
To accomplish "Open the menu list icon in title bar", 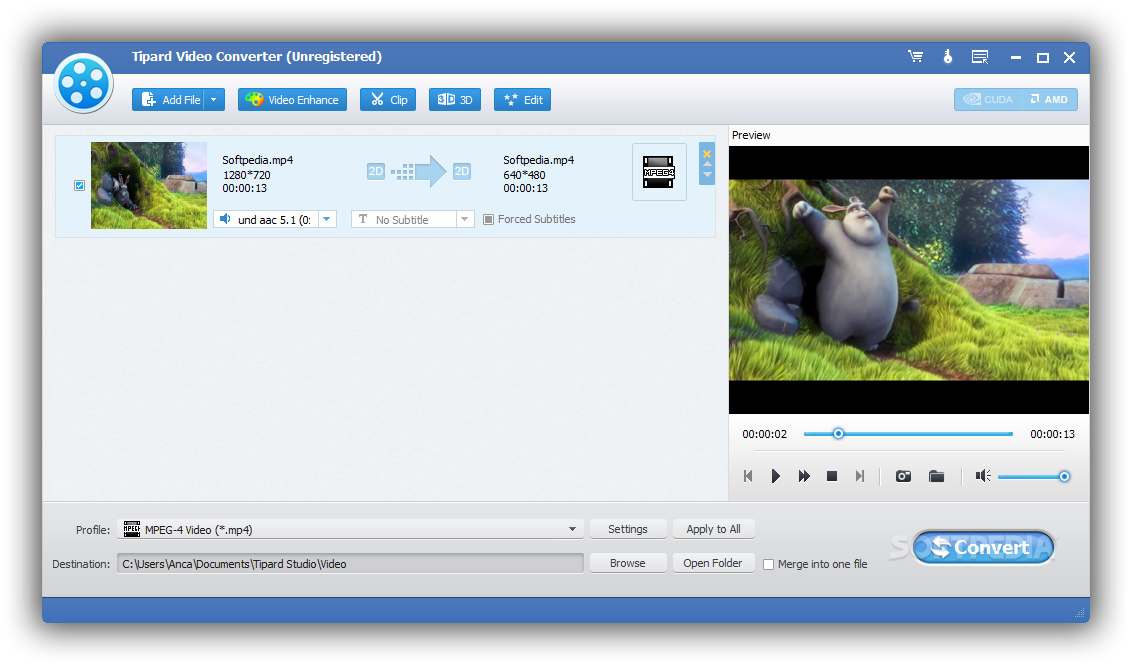I will coord(980,57).
